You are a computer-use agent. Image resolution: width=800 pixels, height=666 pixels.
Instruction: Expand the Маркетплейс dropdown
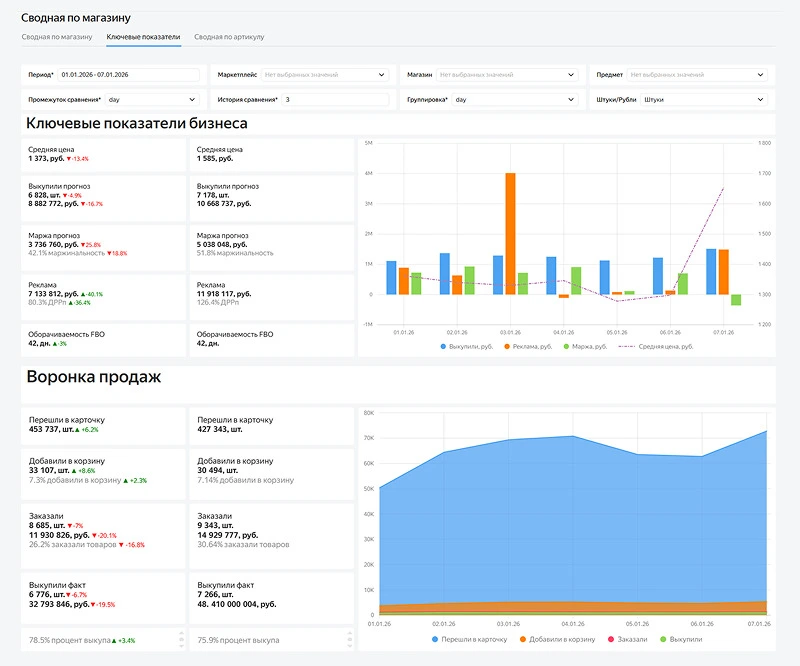(x=324, y=75)
